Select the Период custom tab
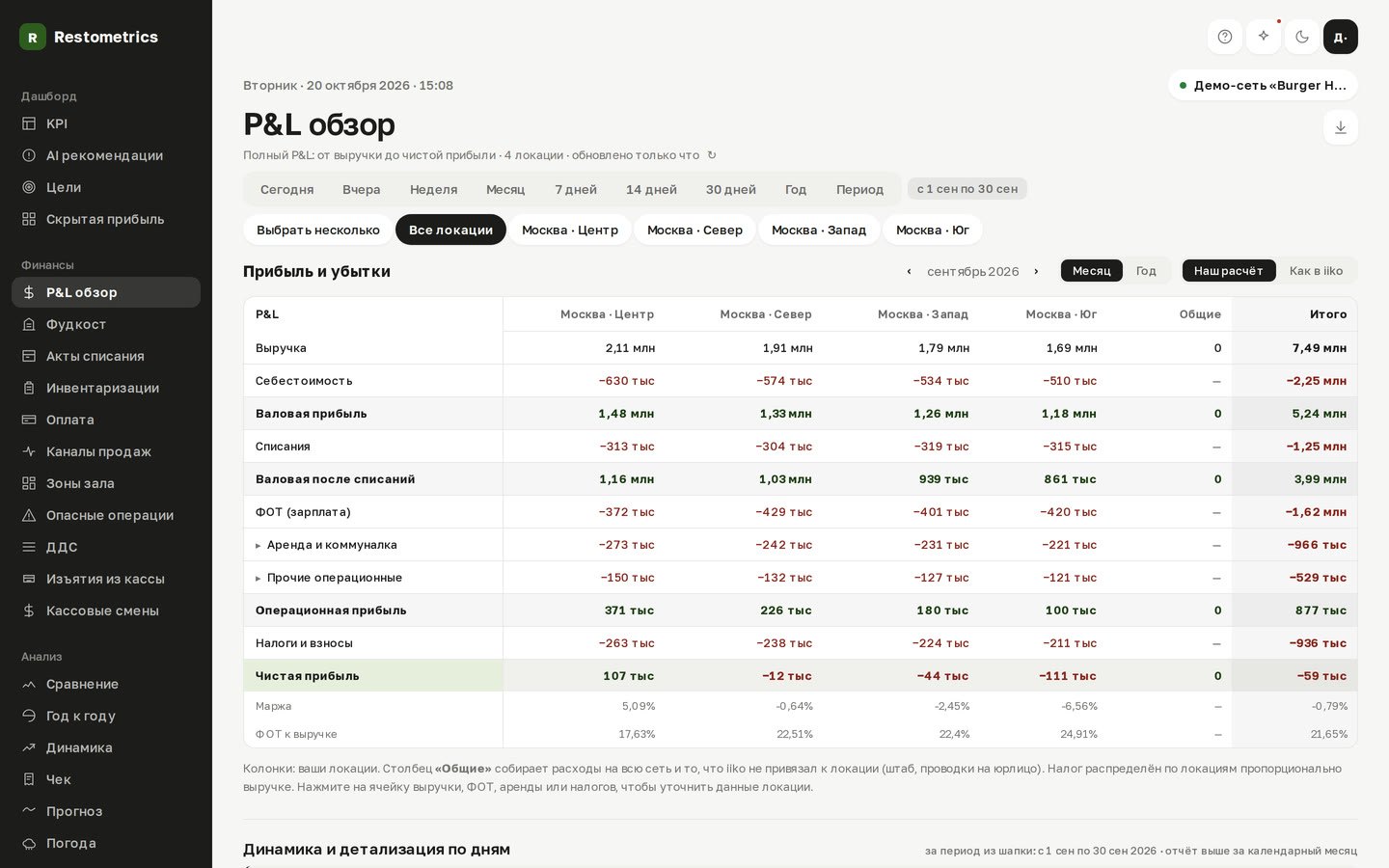Screen dimensions: 1389x868 [859, 189]
